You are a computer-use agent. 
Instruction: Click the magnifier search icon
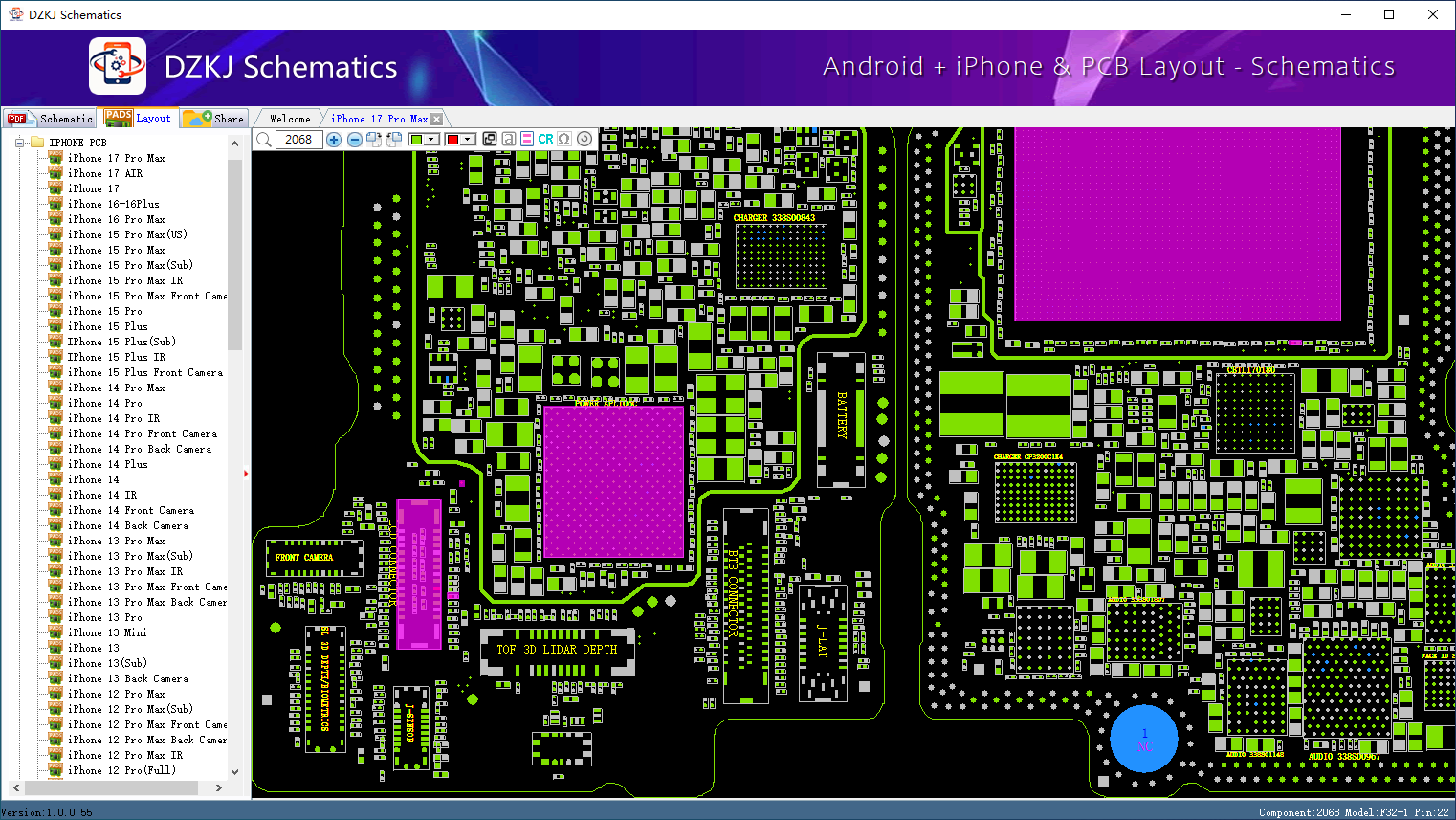coord(264,140)
